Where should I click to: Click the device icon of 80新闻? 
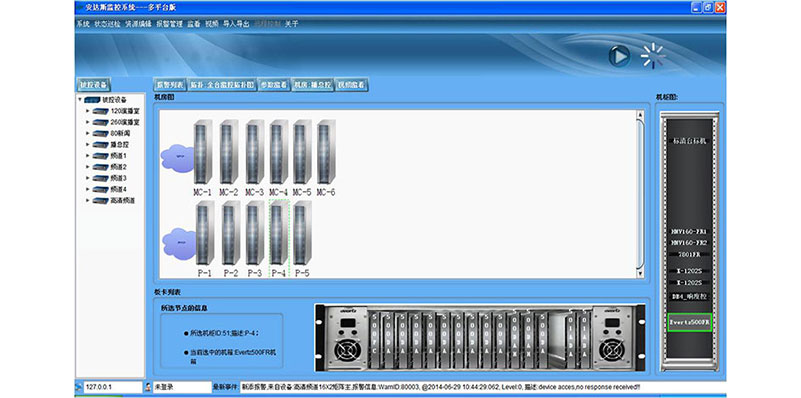[100, 133]
